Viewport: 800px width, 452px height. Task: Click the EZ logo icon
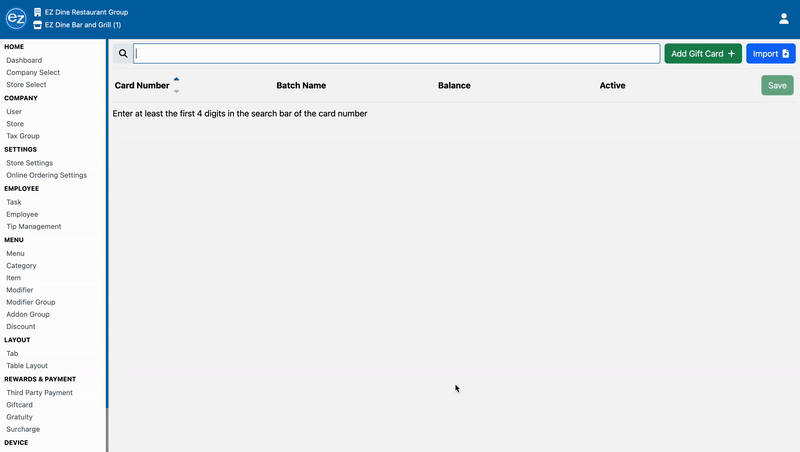(16, 18)
